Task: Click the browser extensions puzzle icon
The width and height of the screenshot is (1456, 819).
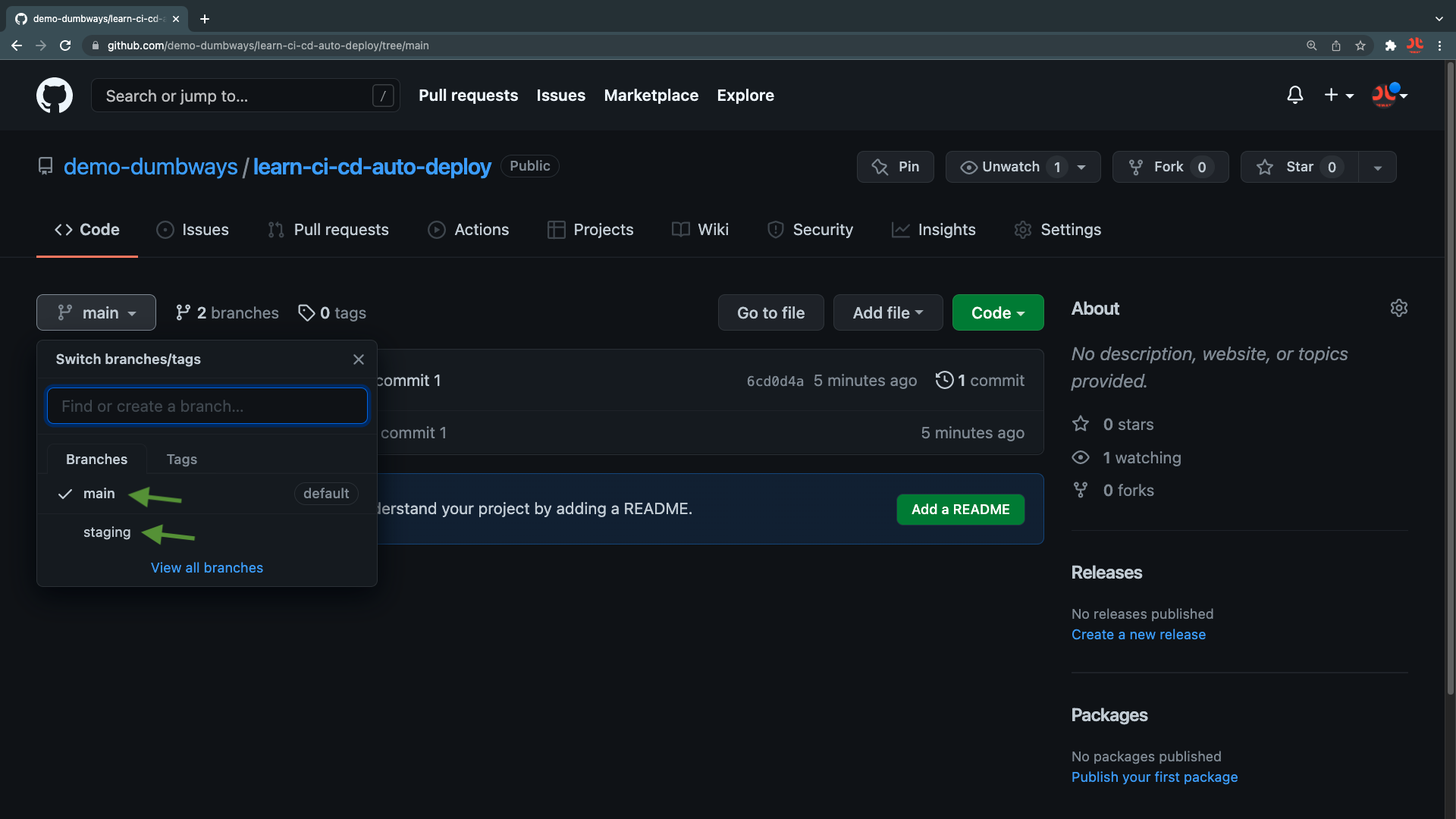Action: tap(1390, 45)
